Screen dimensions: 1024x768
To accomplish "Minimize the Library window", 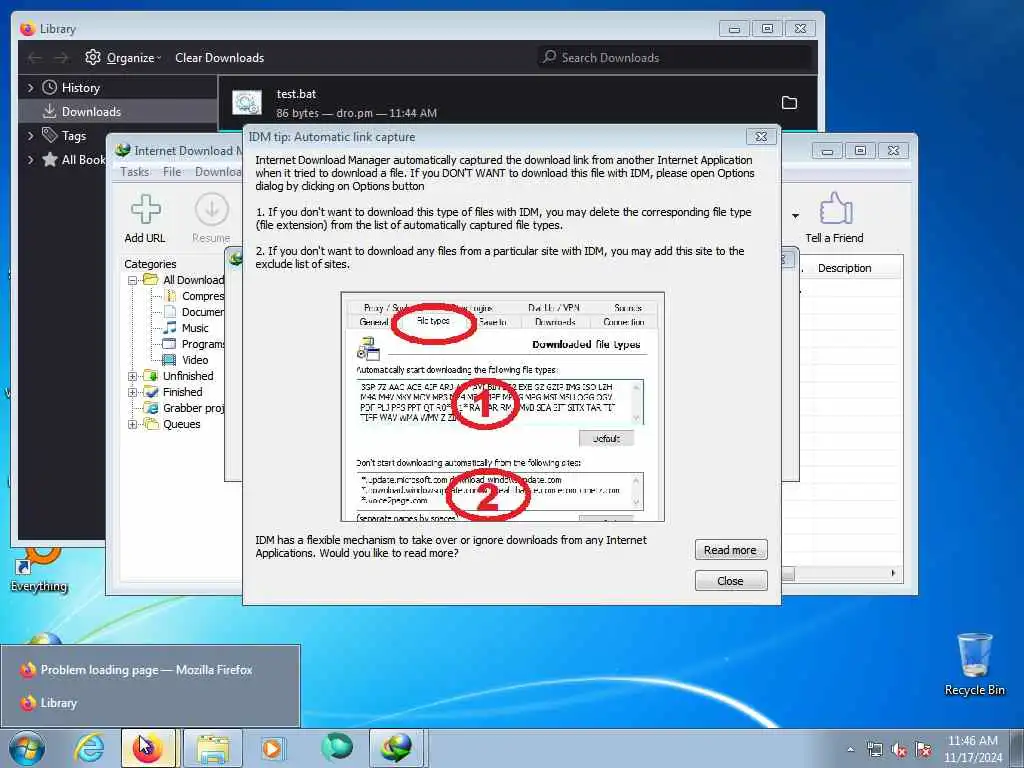I will point(734,29).
